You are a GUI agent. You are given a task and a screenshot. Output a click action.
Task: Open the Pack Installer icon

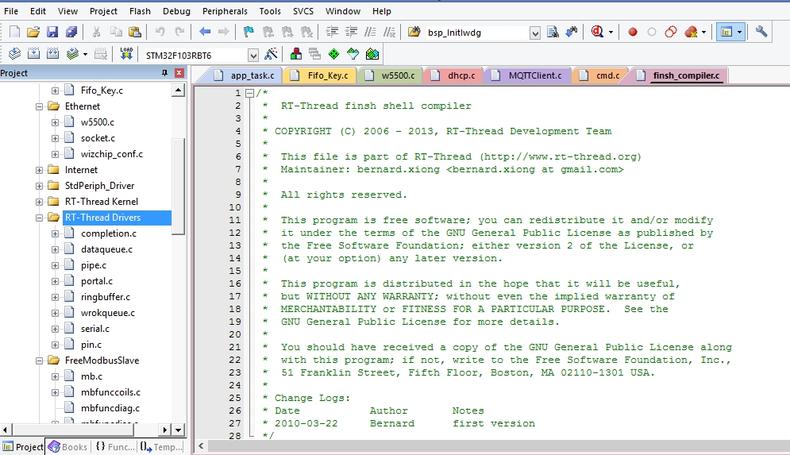pos(372,54)
